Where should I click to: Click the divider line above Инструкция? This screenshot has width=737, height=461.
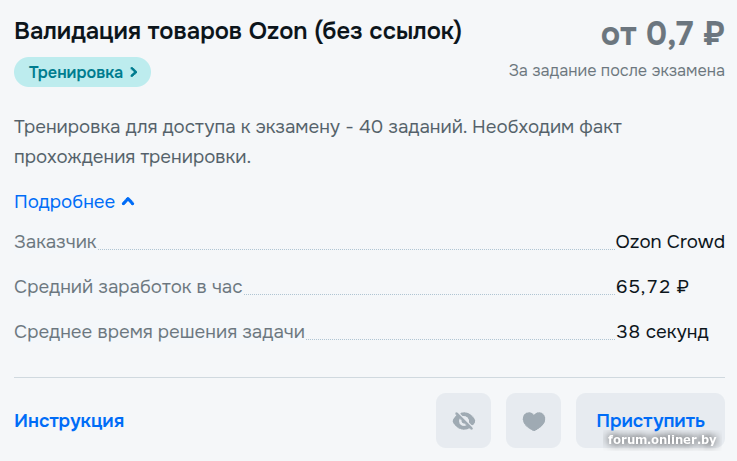tap(368, 378)
